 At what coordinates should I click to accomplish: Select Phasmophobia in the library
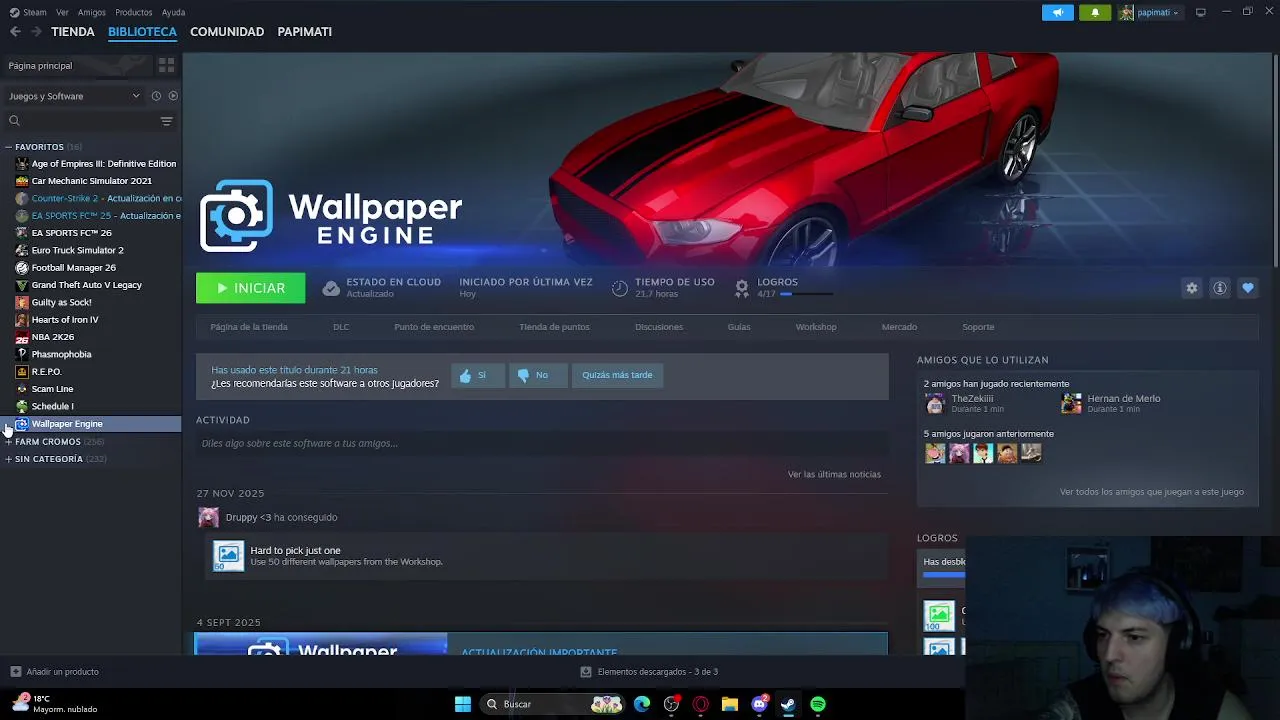[x=61, y=354]
